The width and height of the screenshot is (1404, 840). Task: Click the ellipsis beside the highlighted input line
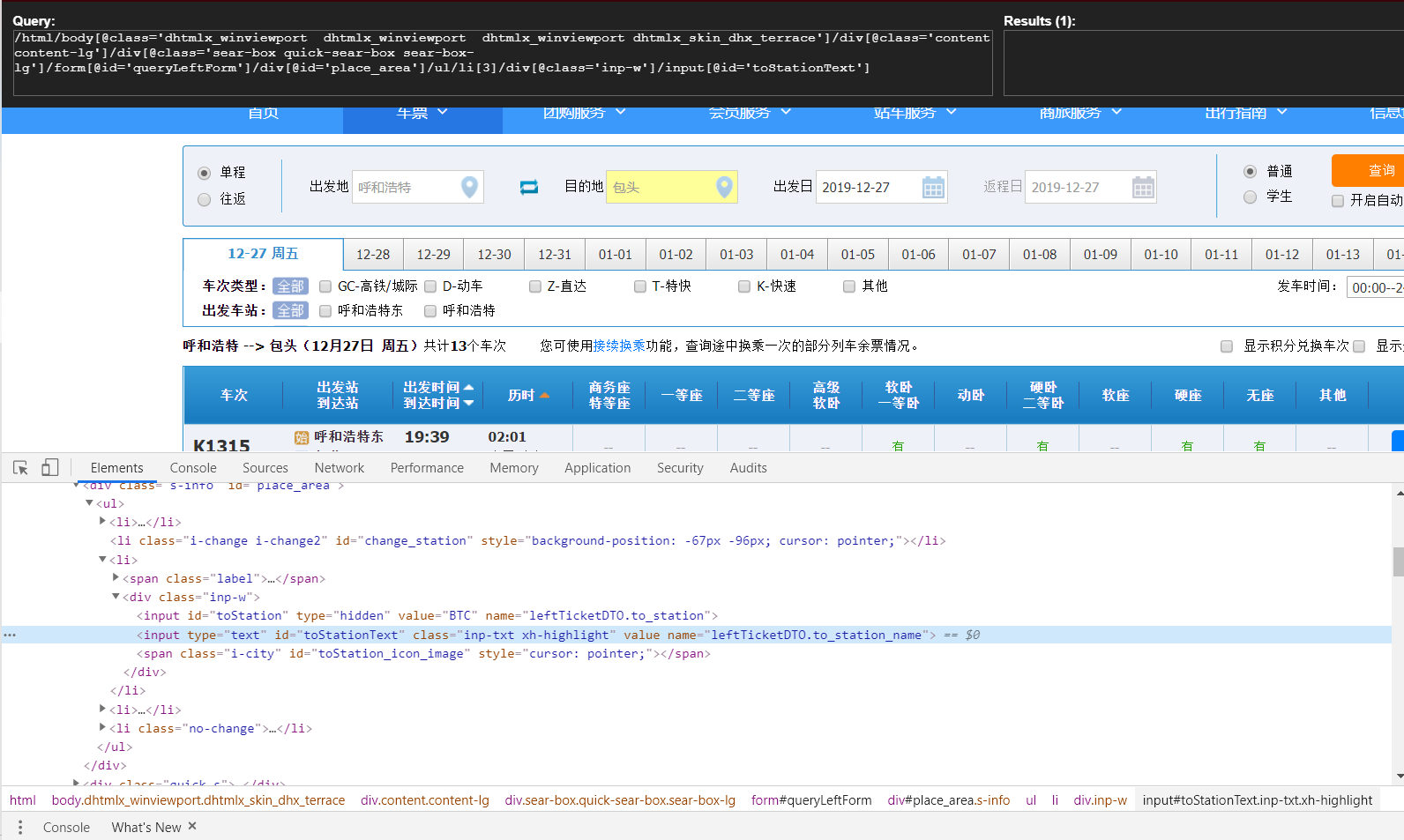[x=10, y=635]
